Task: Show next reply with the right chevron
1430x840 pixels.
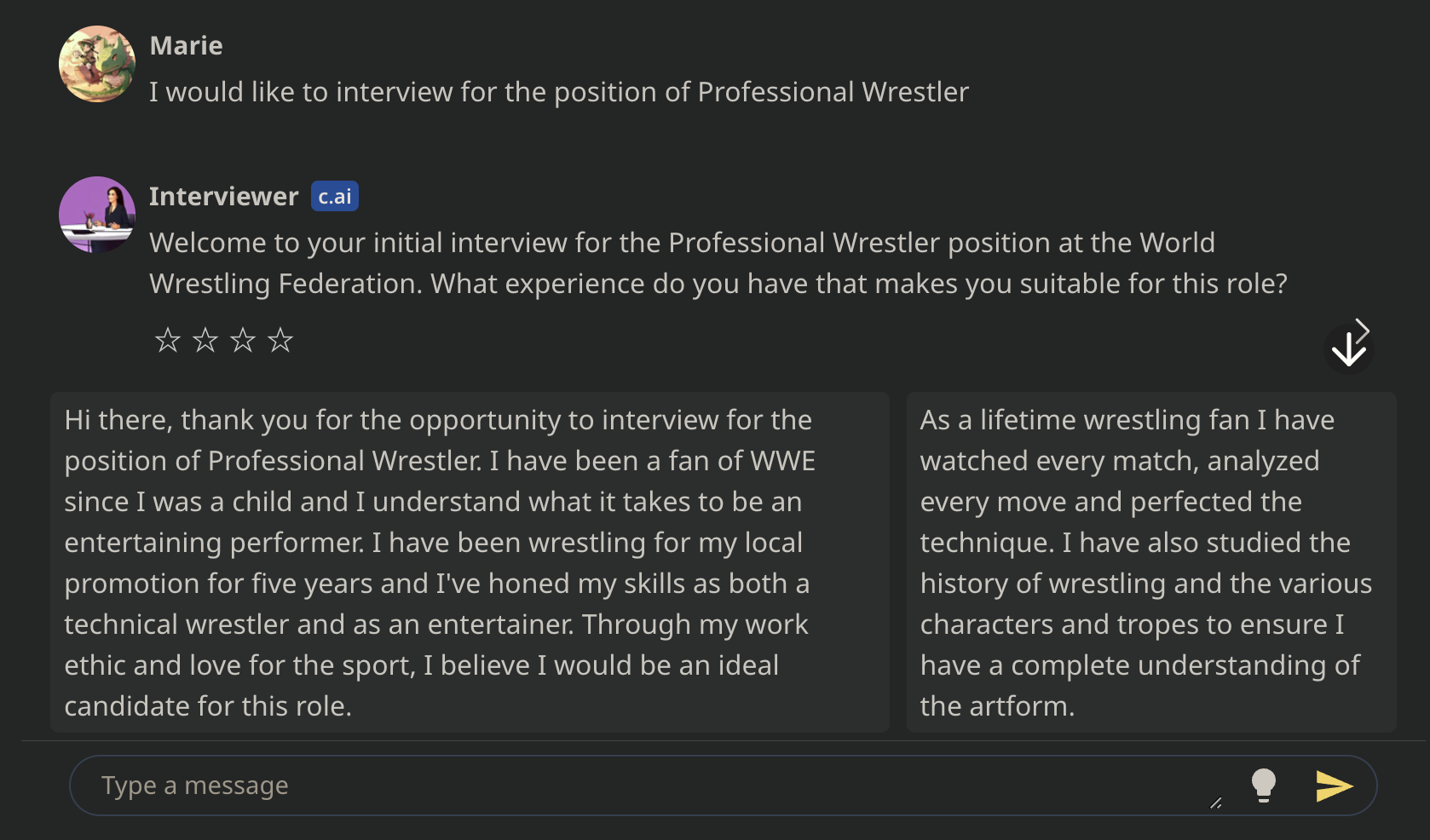Action: pos(1364,329)
